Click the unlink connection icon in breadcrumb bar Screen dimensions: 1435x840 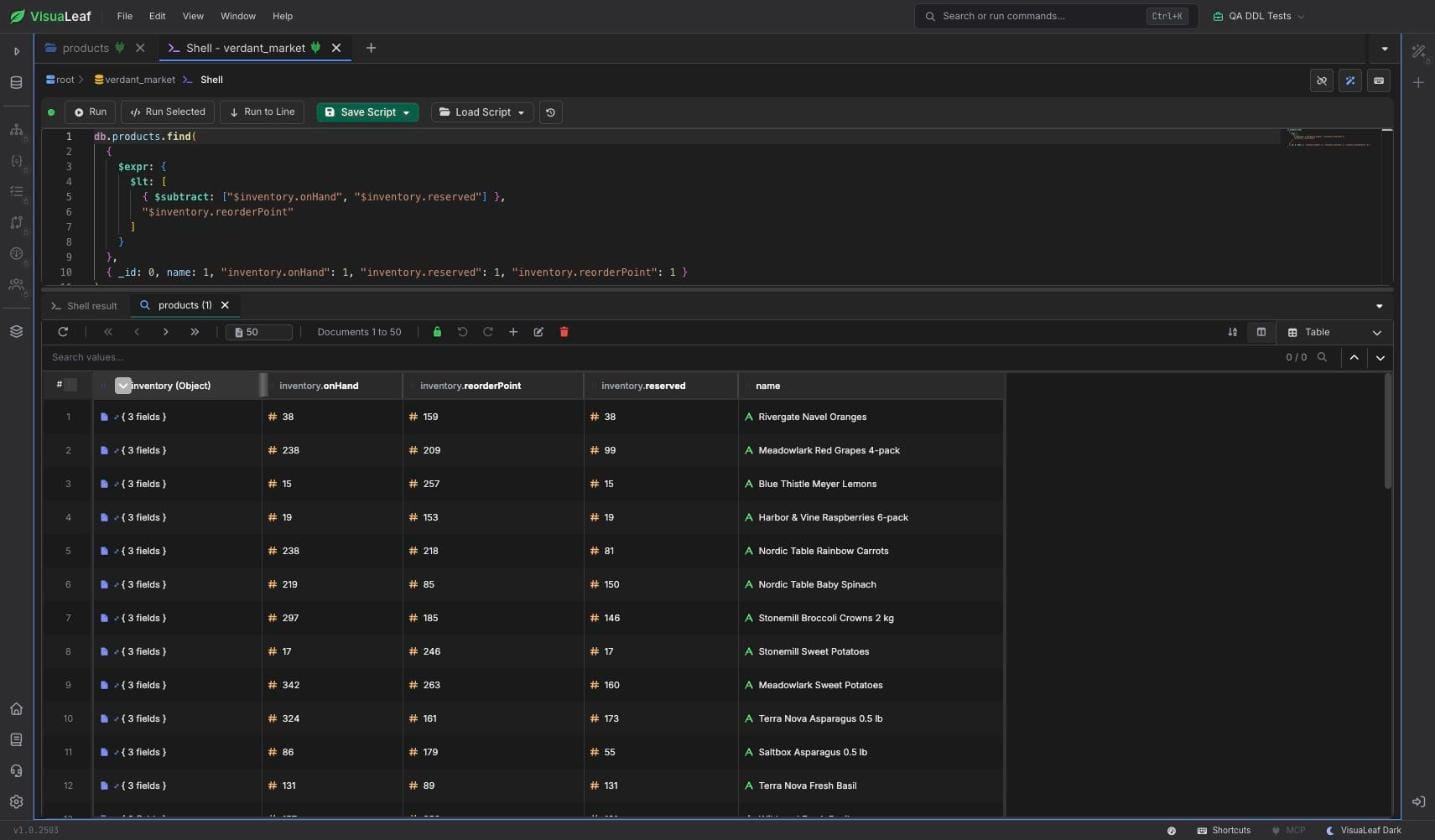(1321, 81)
